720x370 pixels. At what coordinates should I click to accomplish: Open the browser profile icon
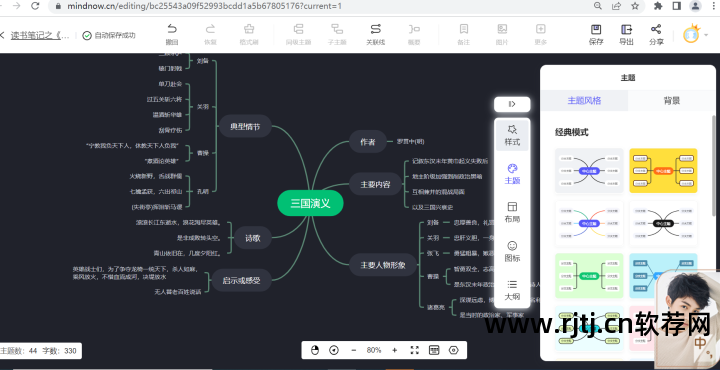tap(696, 6)
